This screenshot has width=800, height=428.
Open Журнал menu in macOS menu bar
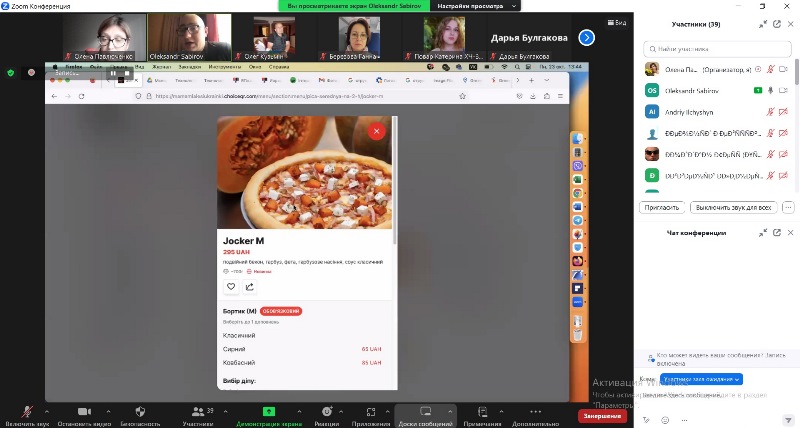(161, 67)
